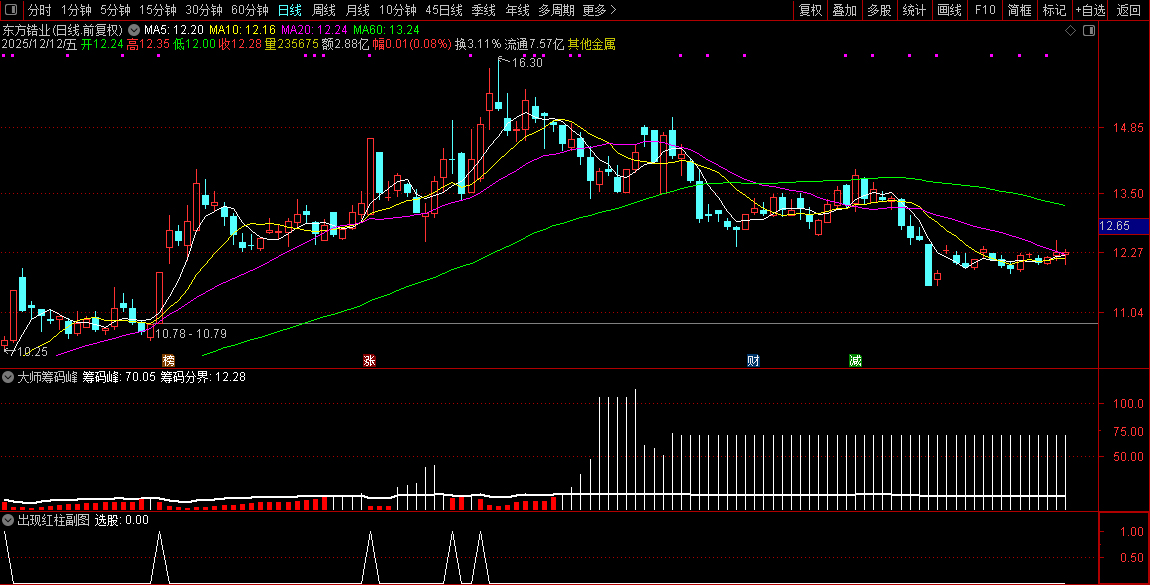This screenshot has width=1150, height=585.
Task: Select the 60分钟 period tab
Action: coord(249,10)
